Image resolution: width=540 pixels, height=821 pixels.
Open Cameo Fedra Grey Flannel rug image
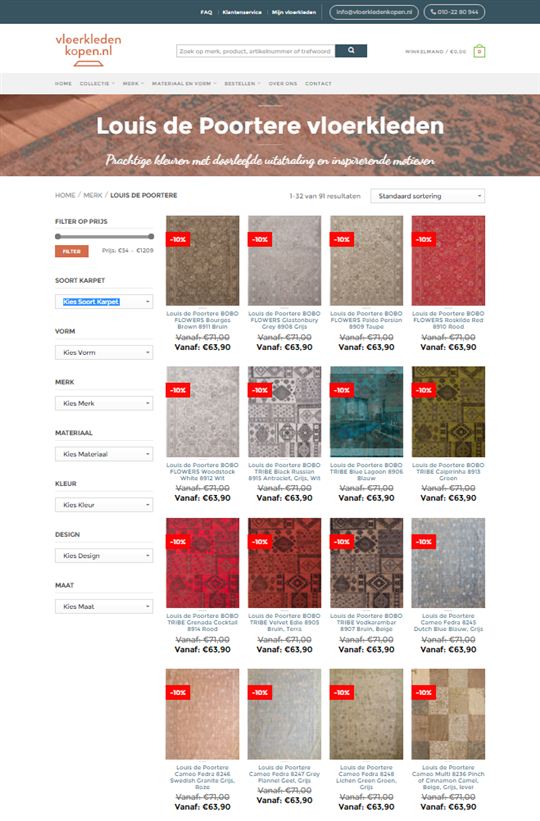pos(284,714)
